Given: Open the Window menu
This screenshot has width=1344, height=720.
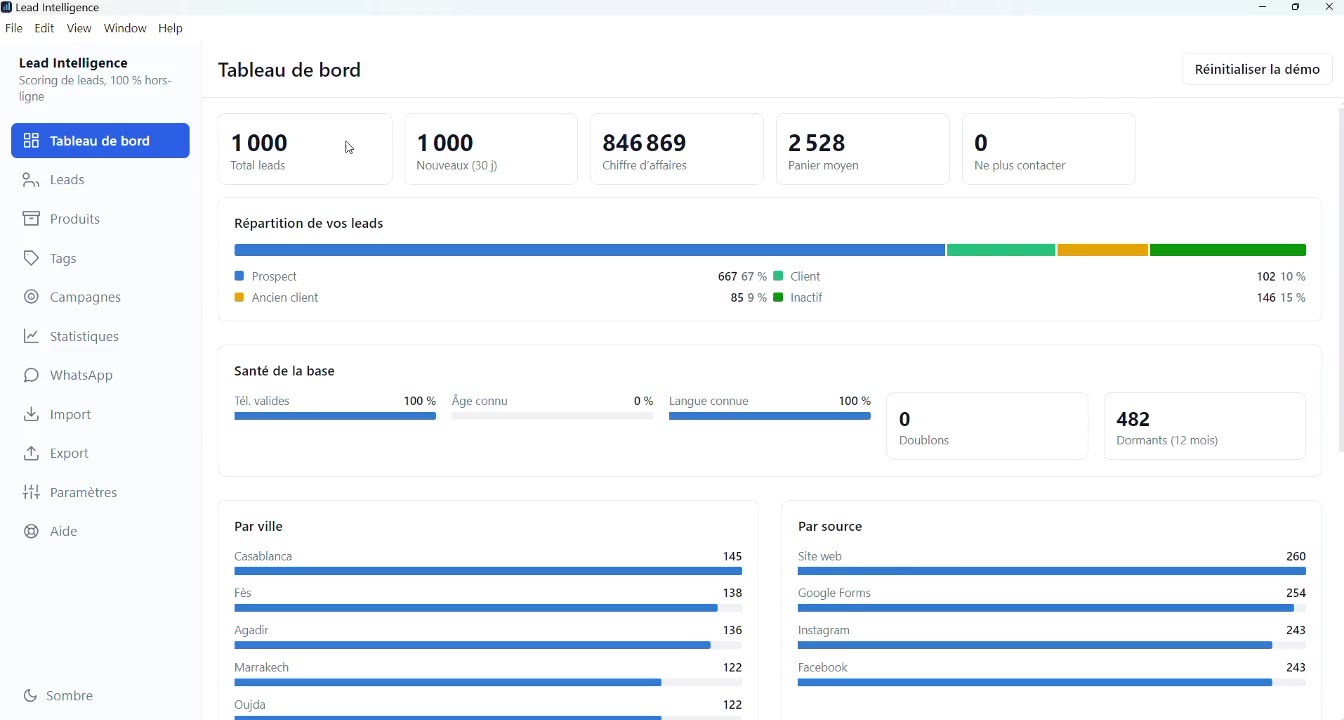Looking at the screenshot, I should pyautogui.click(x=125, y=28).
